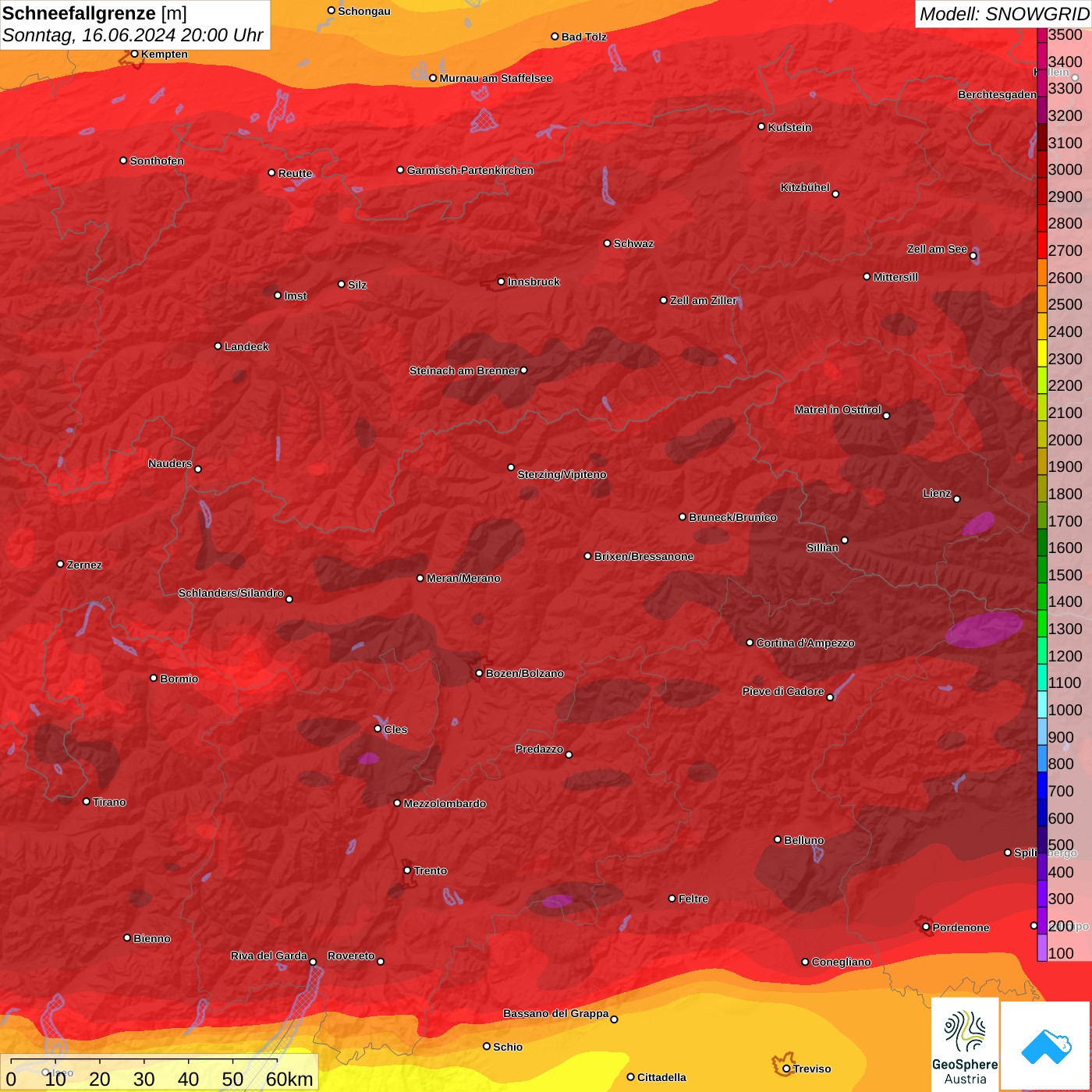The height and width of the screenshot is (1092, 1092).
Task: Click the Reutte label
Action: point(295,173)
